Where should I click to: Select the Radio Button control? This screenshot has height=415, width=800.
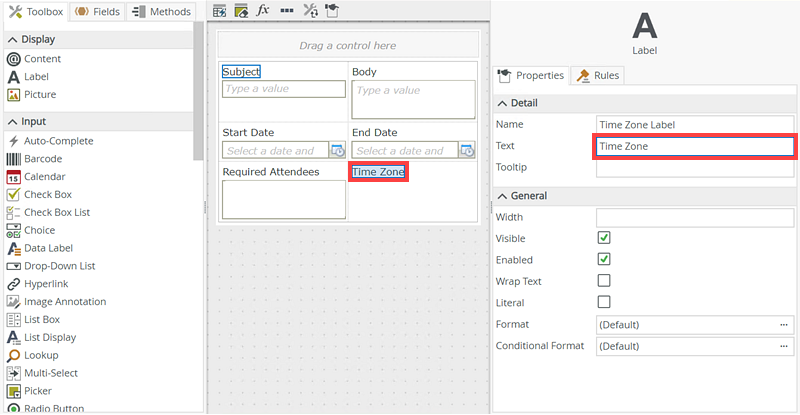(45, 408)
